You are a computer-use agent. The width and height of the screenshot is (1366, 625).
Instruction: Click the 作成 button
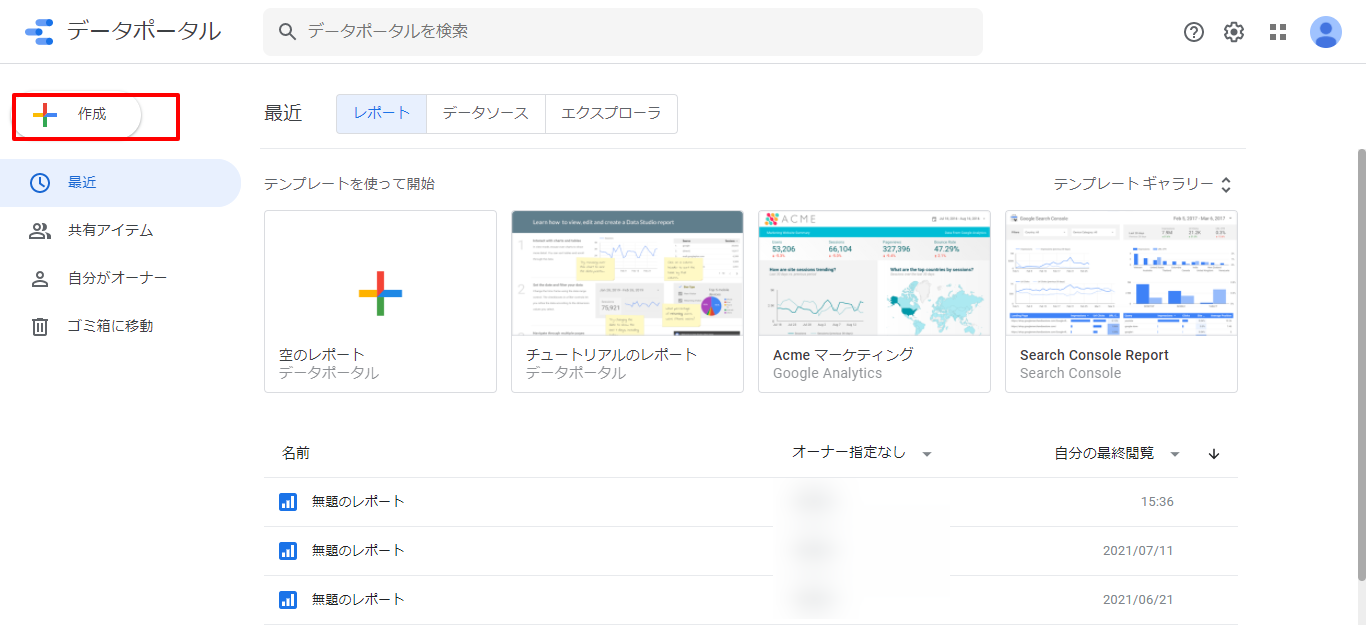[77, 116]
